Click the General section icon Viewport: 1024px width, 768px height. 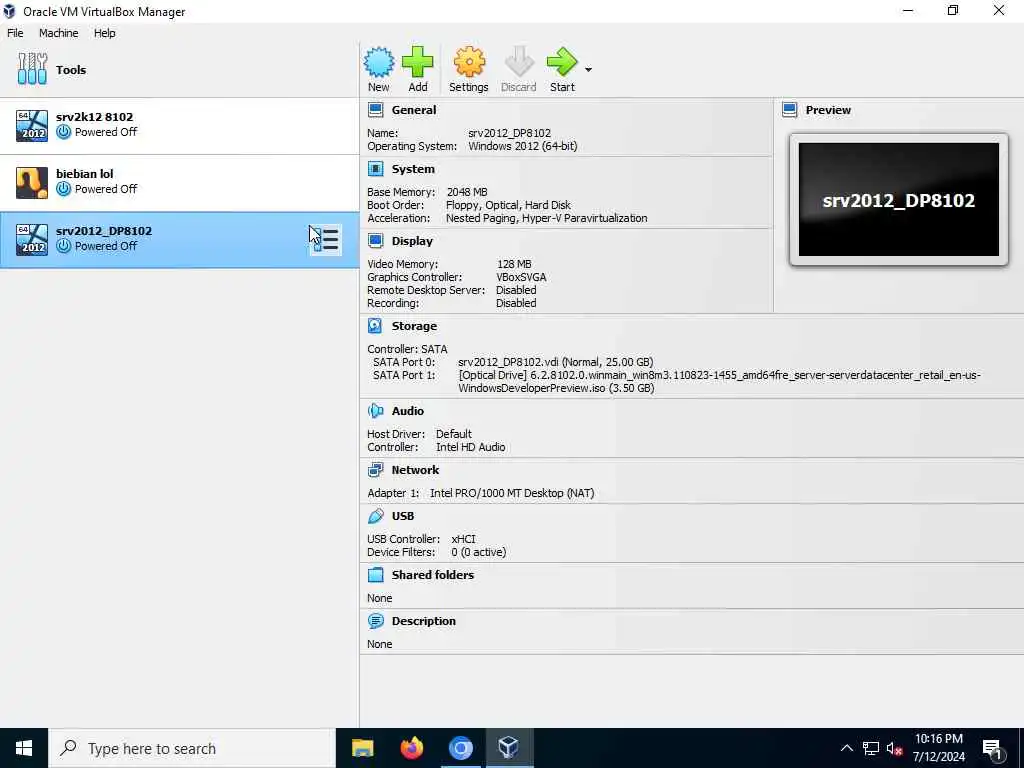[376, 110]
